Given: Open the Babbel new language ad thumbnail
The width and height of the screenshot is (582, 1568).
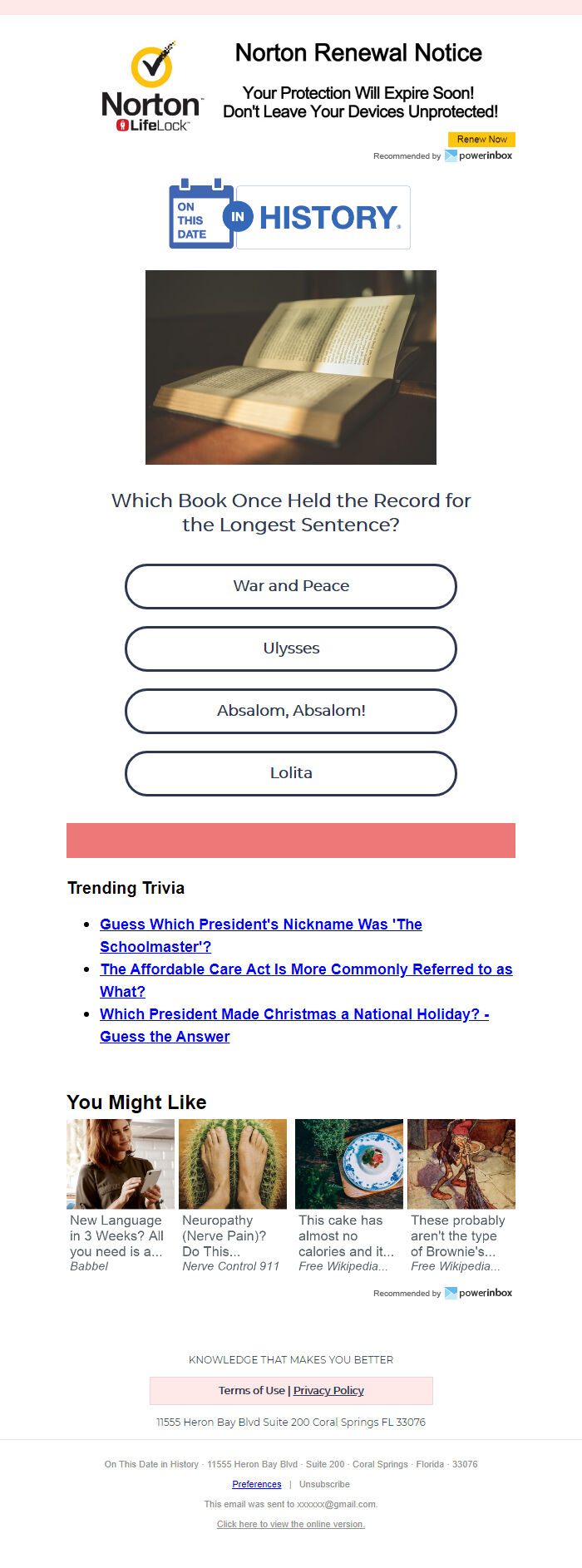Looking at the screenshot, I should click(x=121, y=1164).
